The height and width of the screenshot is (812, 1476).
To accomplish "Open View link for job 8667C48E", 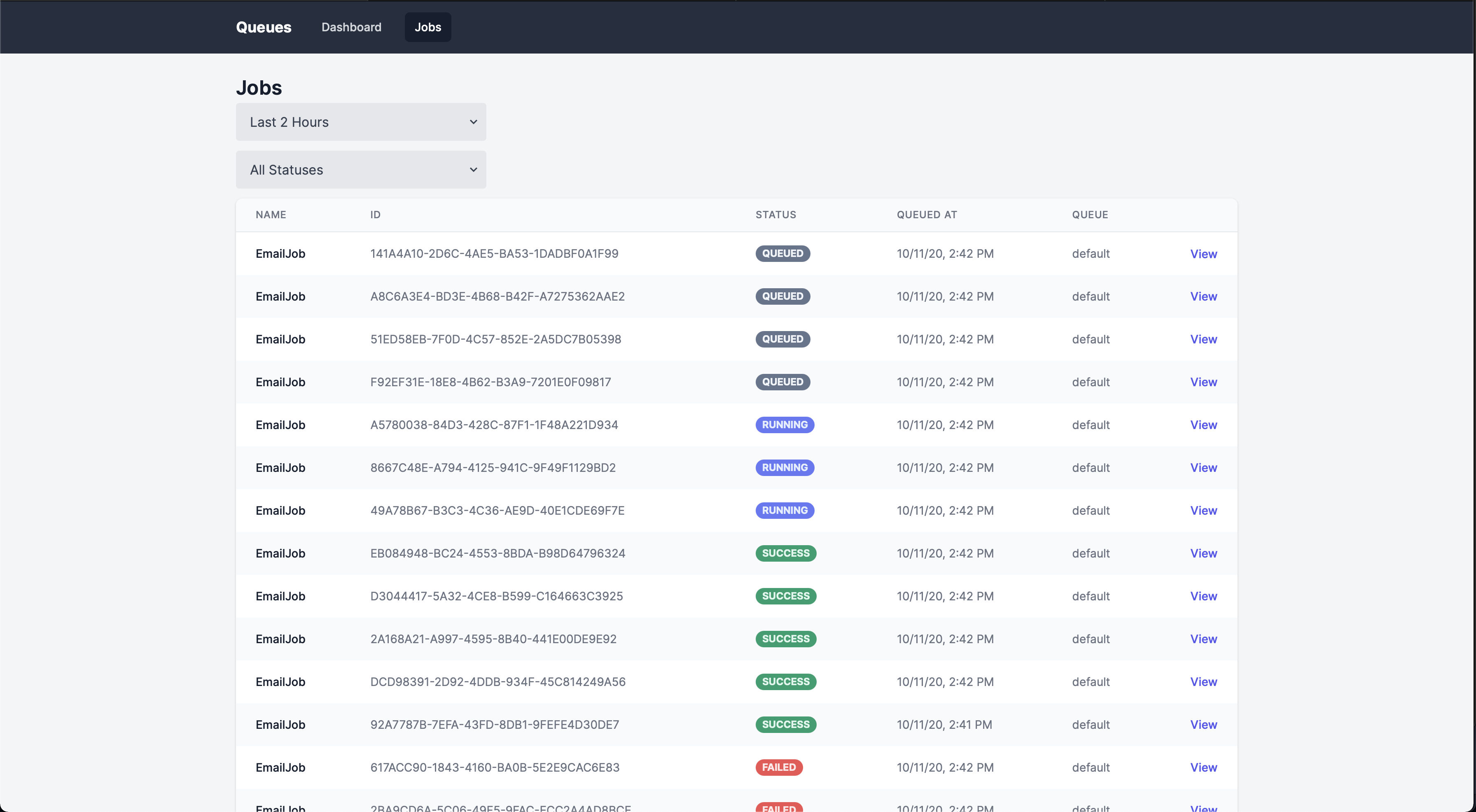I will pyautogui.click(x=1203, y=468).
